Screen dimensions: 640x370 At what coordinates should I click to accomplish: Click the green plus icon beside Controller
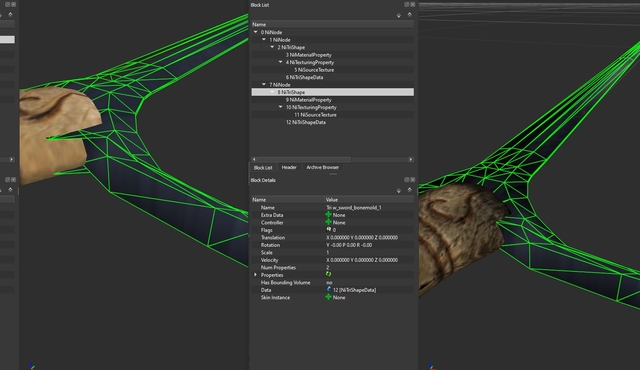(x=328, y=222)
